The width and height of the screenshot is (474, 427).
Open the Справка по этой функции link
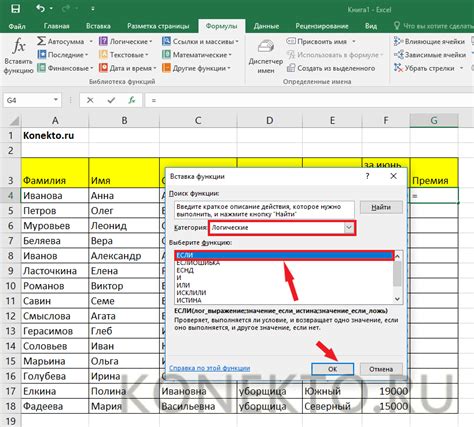click(x=210, y=368)
